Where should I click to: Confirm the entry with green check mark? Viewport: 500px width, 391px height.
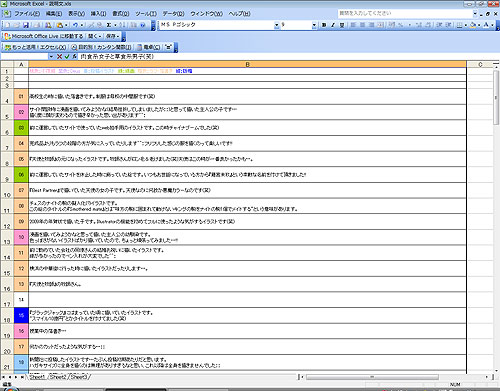click(67, 57)
